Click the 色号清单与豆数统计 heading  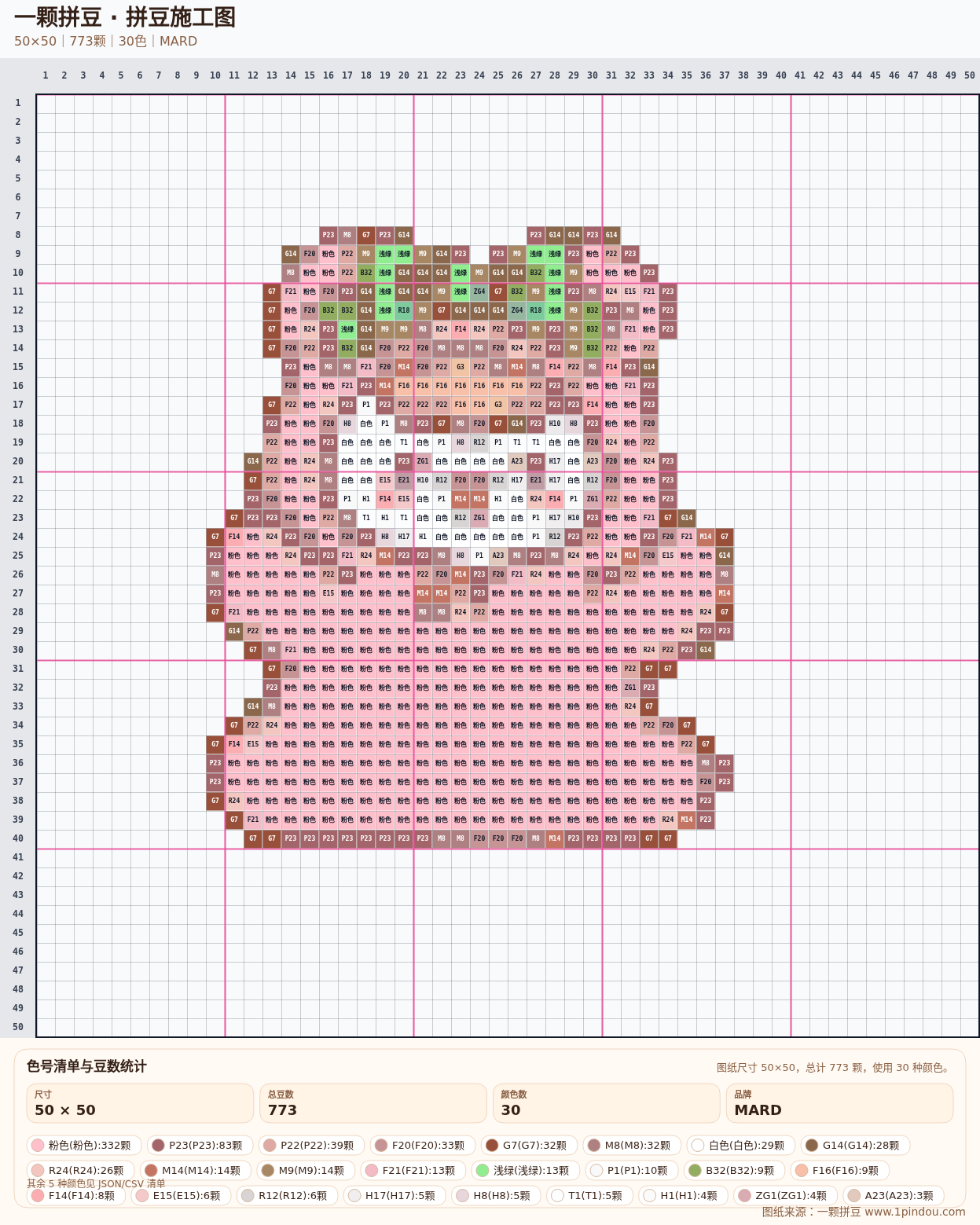86,1065
